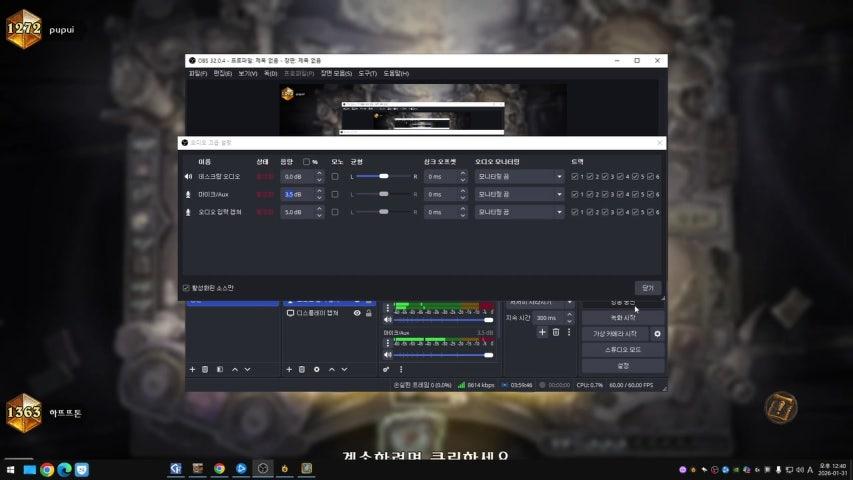
Task: Click the microphone icon of the 마이크/Aux row
Action: 188,194
